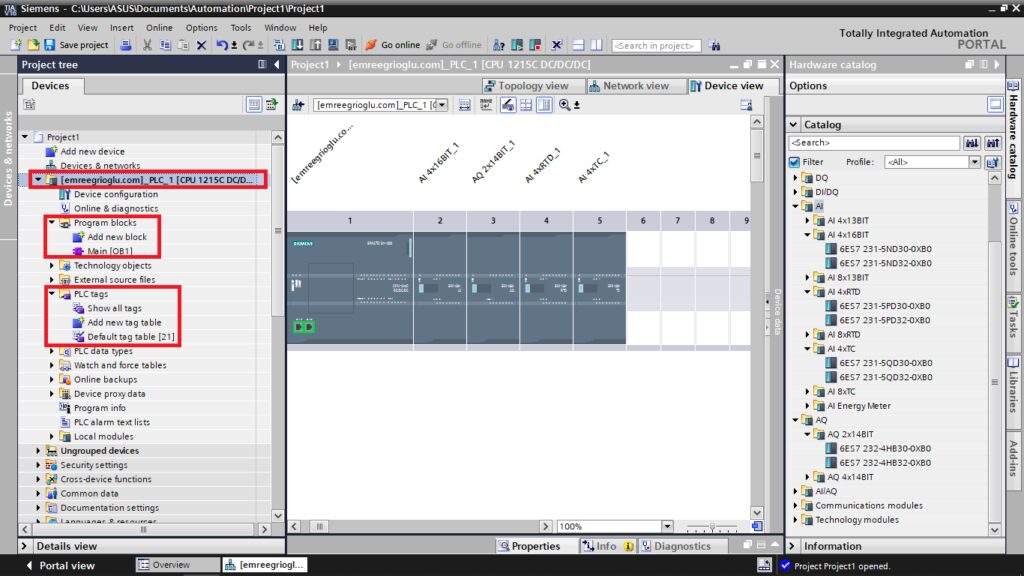Image resolution: width=1024 pixels, height=576 pixels.
Task: Expand the Information section in the catalog
Action: pos(792,546)
